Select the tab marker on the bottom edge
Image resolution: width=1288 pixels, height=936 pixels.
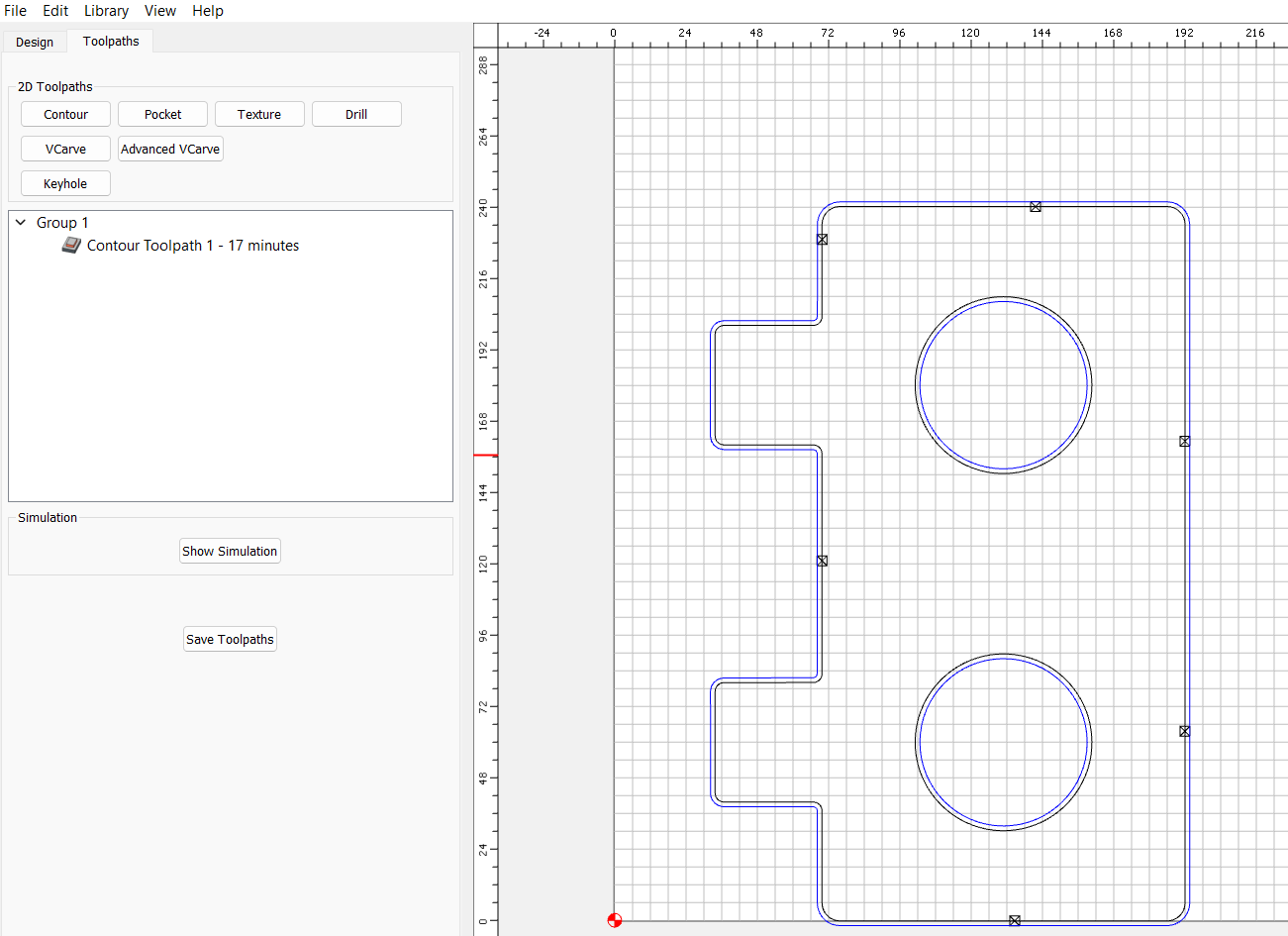click(1015, 920)
